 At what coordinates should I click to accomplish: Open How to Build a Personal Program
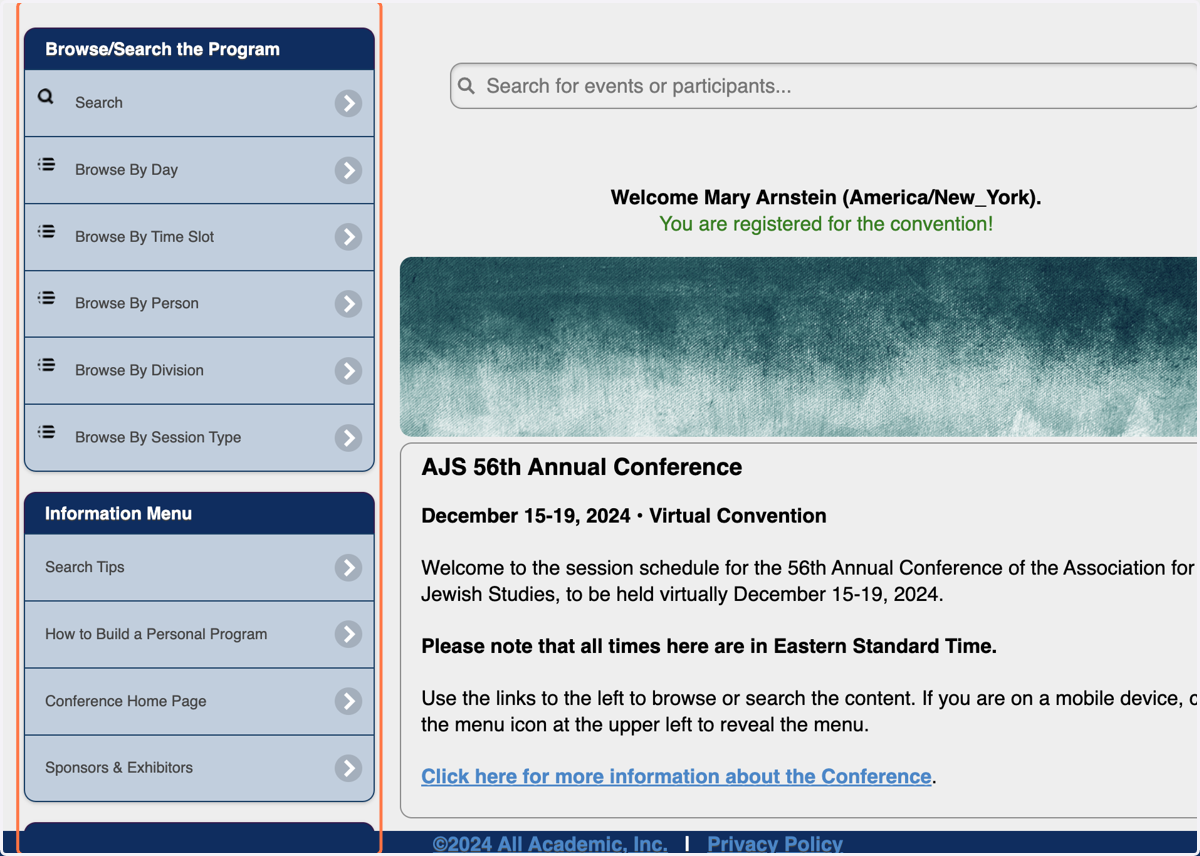[x=199, y=634]
